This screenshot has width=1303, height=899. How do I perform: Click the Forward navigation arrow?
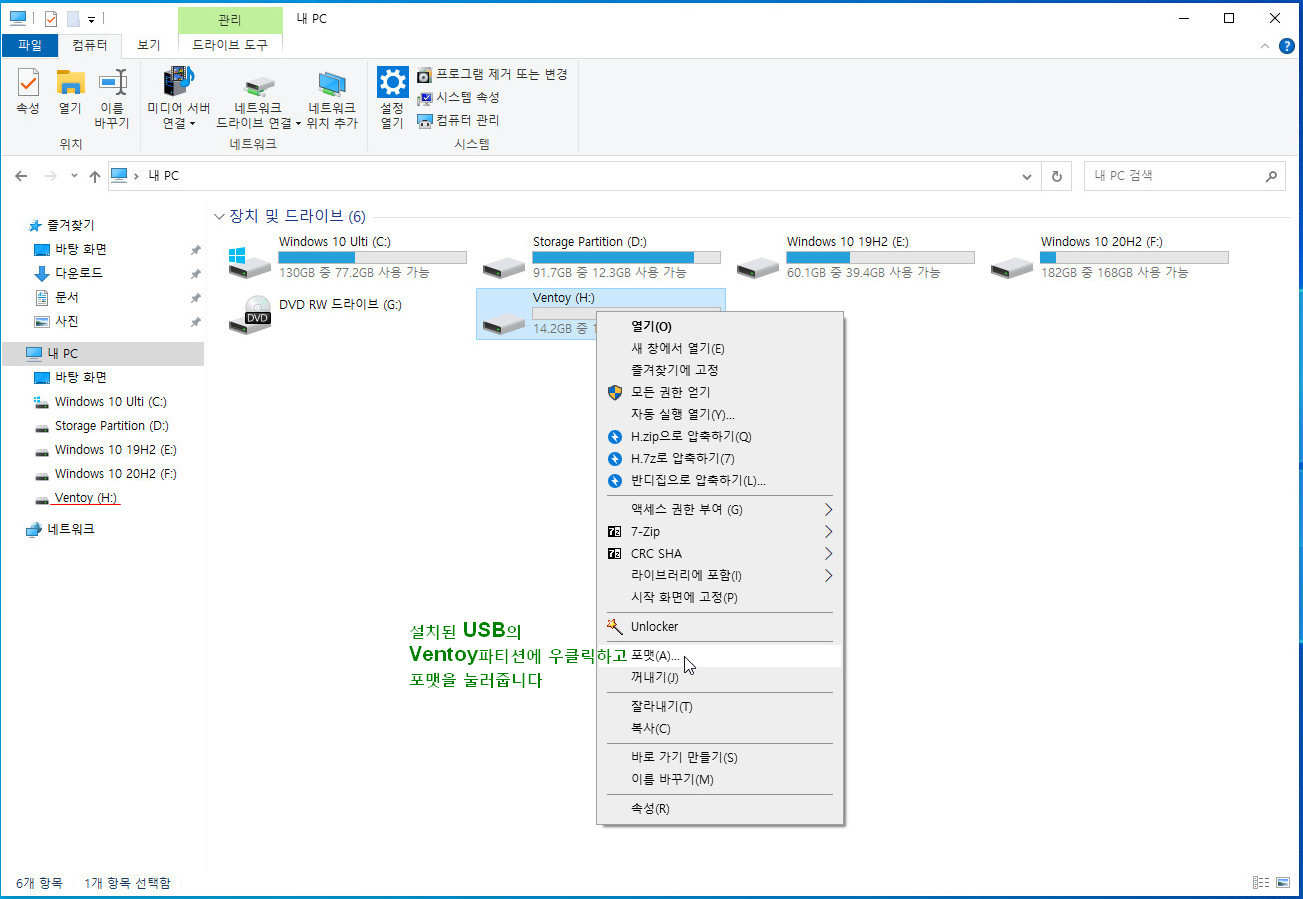[x=50, y=176]
